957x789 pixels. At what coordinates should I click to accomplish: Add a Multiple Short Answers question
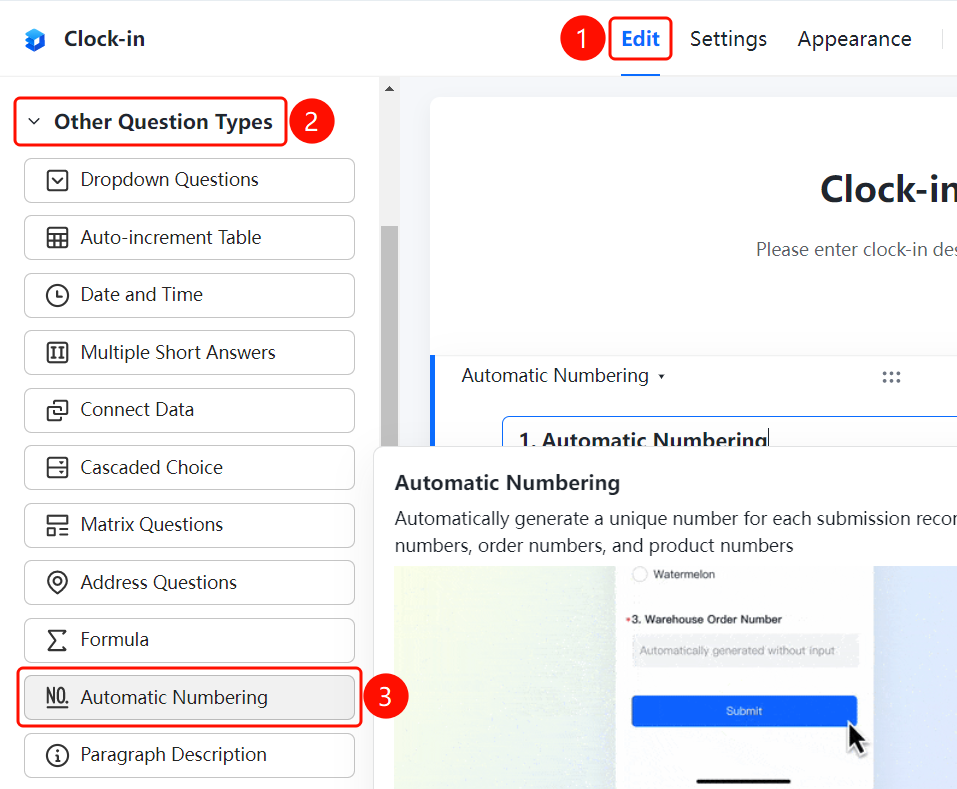click(x=189, y=353)
